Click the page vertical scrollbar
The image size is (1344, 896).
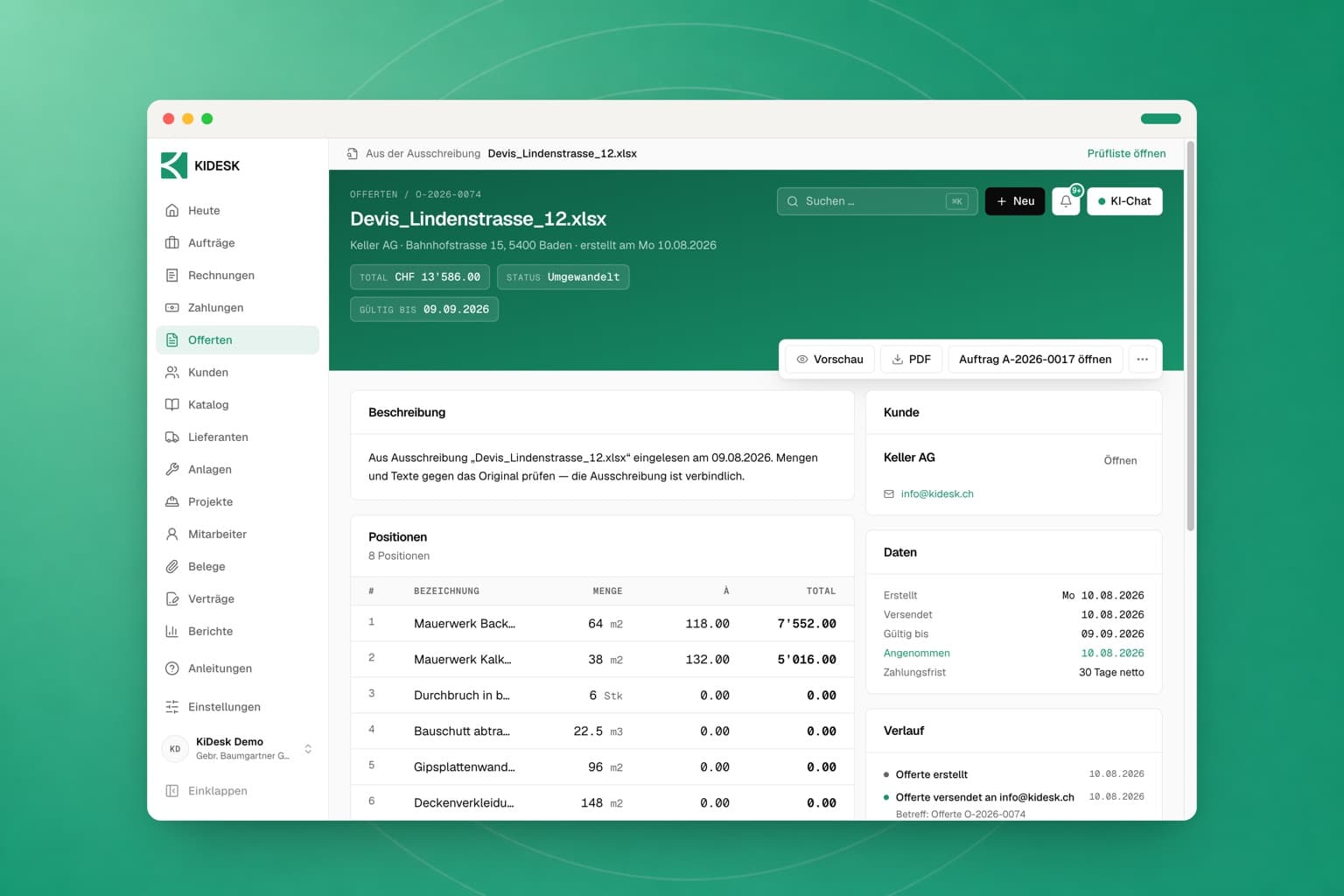[1190, 336]
